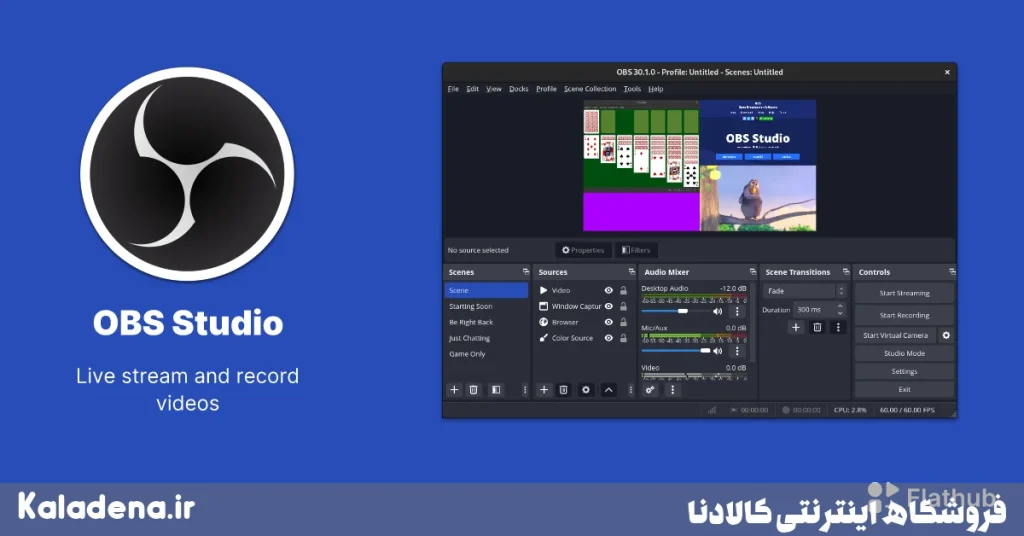Lock the Browser source
The height and width of the screenshot is (536, 1024).
(x=624, y=322)
